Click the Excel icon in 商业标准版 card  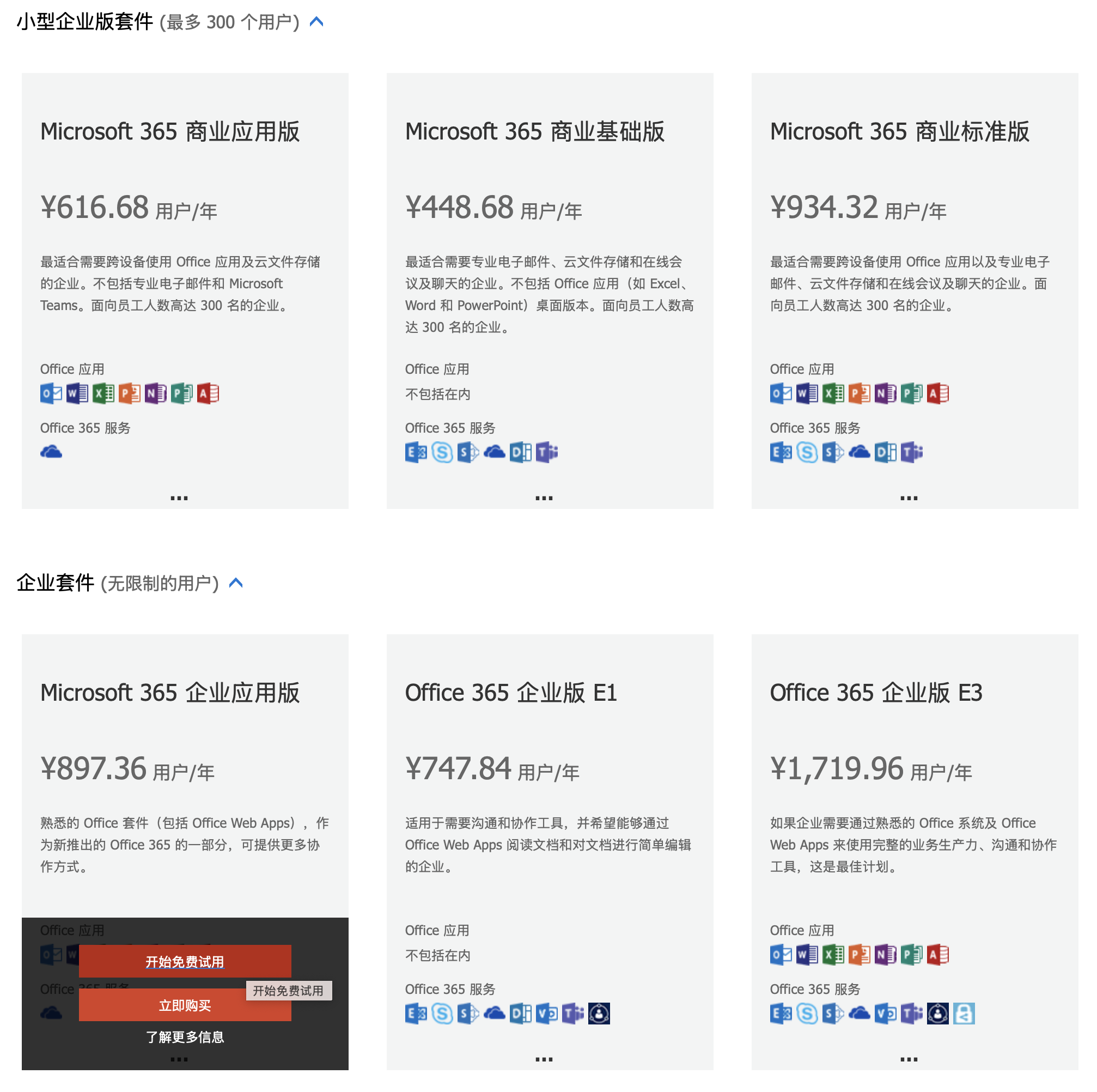pyautogui.click(x=833, y=394)
